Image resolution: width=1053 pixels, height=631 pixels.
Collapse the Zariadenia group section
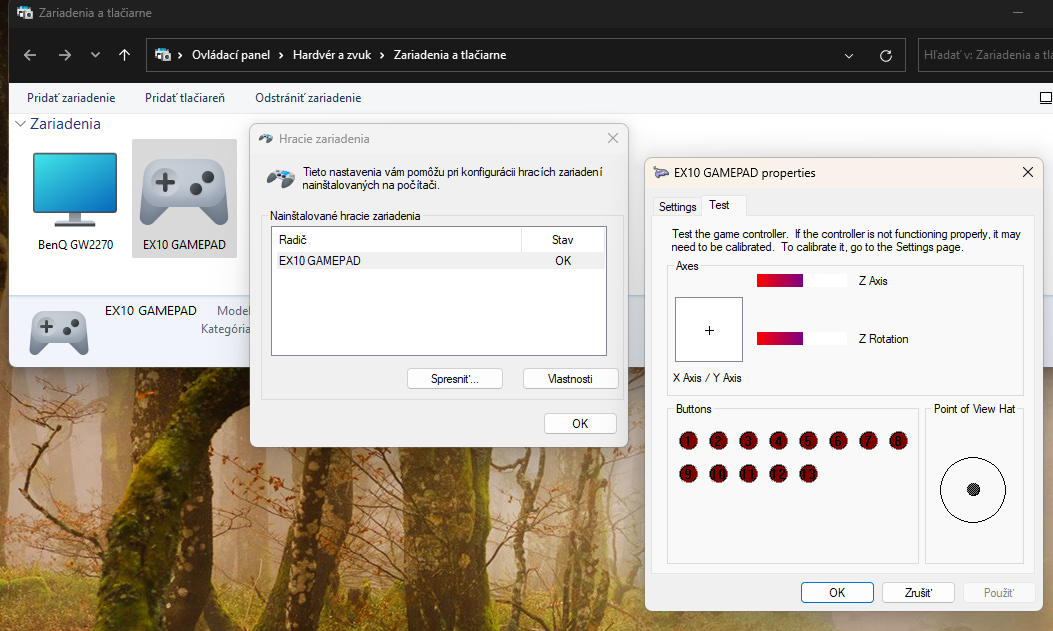(20, 124)
